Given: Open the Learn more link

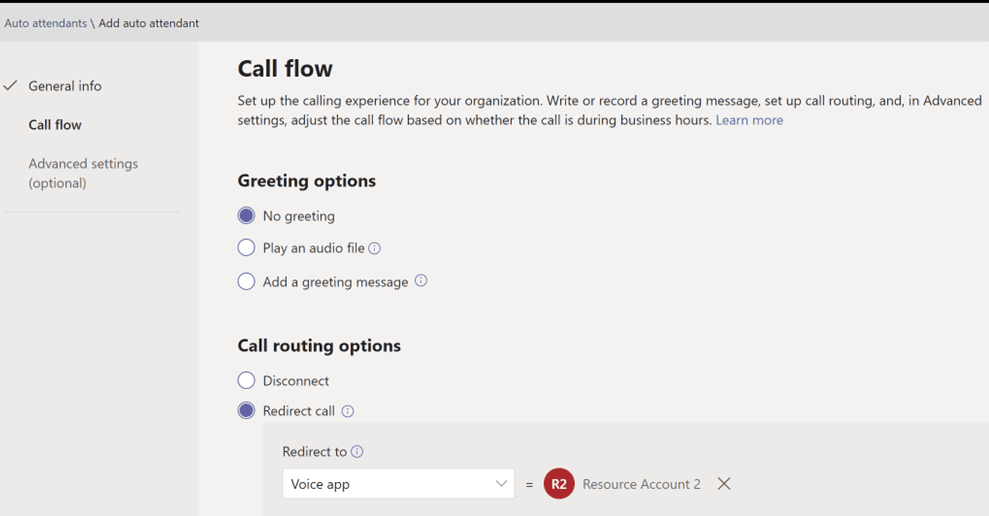Looking at the screenshot, I should point(749,120).
